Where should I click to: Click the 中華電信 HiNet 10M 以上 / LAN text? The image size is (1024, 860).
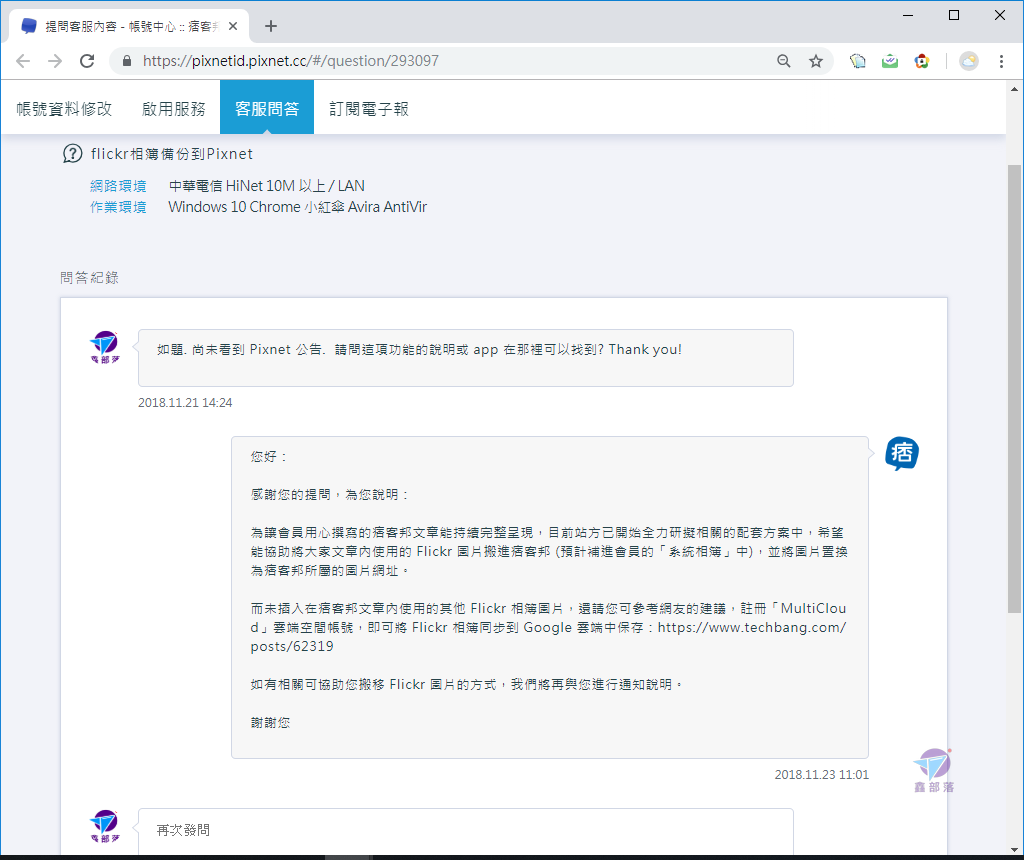click(x=266, y=186)
